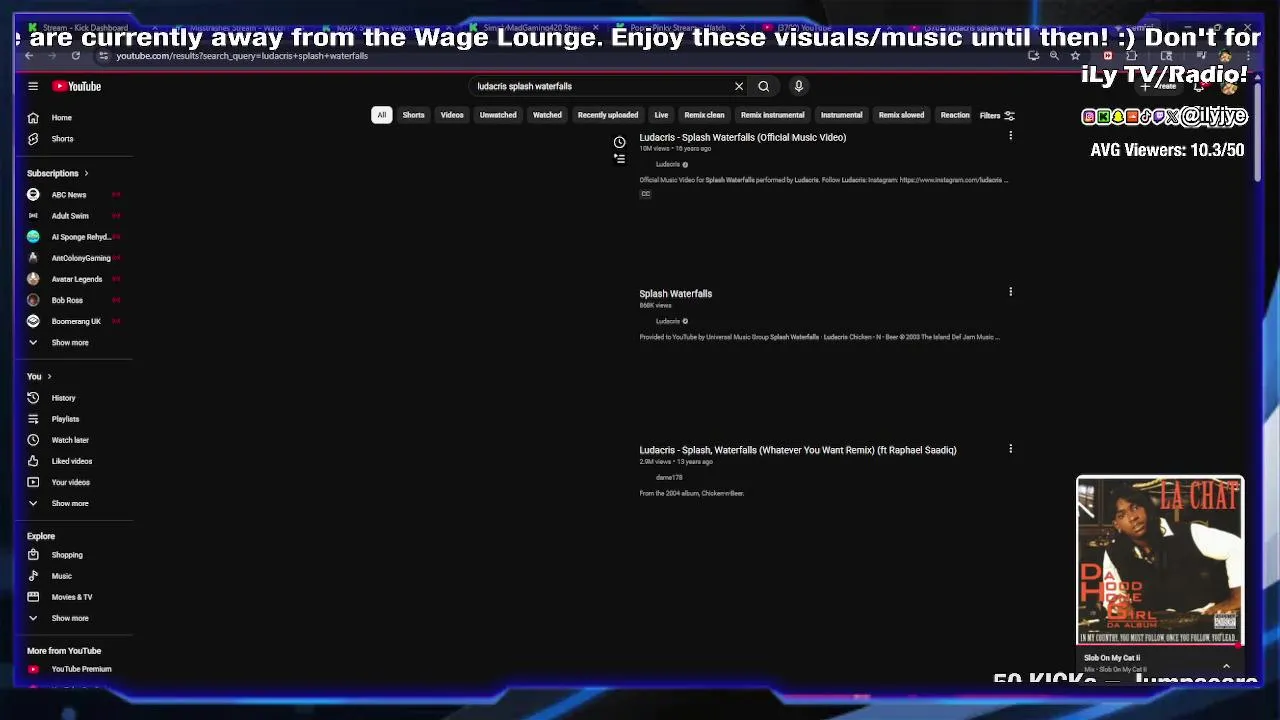Bookmark the page with the star icon
The width and height of the screenshot is (1280, 720).
click(x=1075, y=56)
